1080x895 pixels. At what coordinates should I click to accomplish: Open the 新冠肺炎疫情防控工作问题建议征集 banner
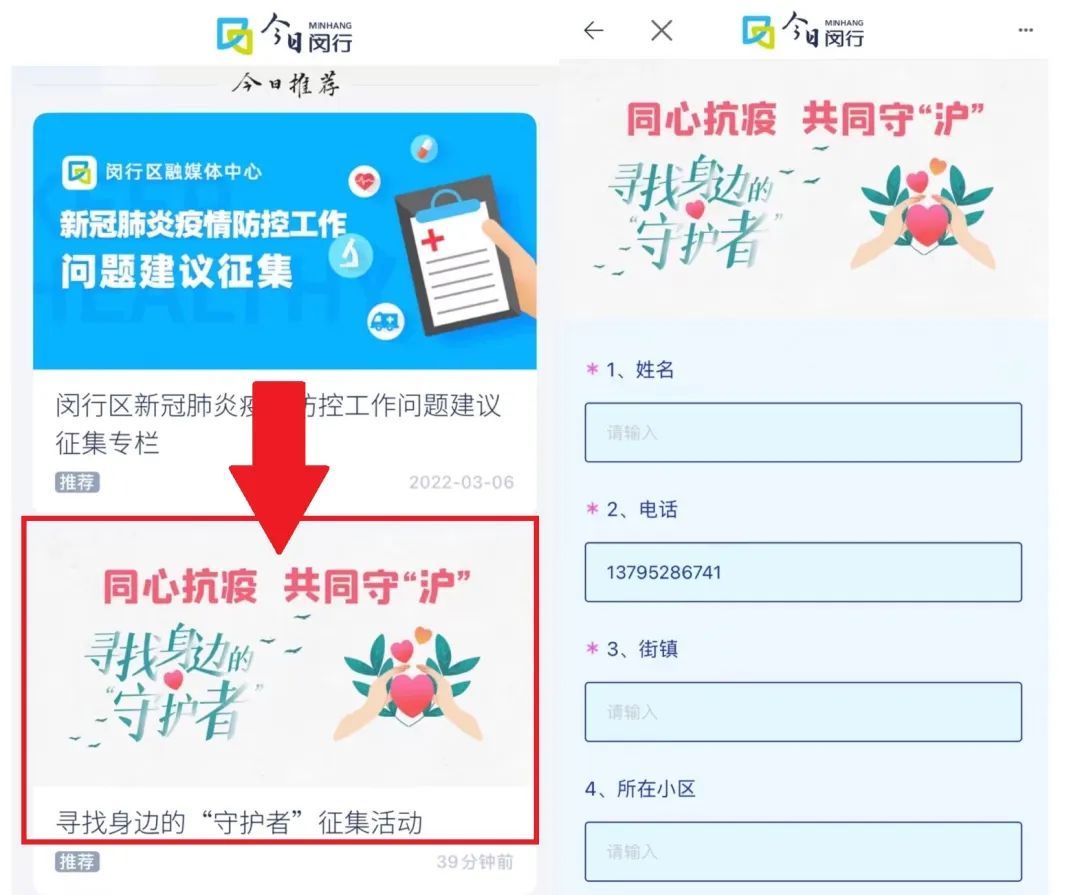[x=284, y=241]
